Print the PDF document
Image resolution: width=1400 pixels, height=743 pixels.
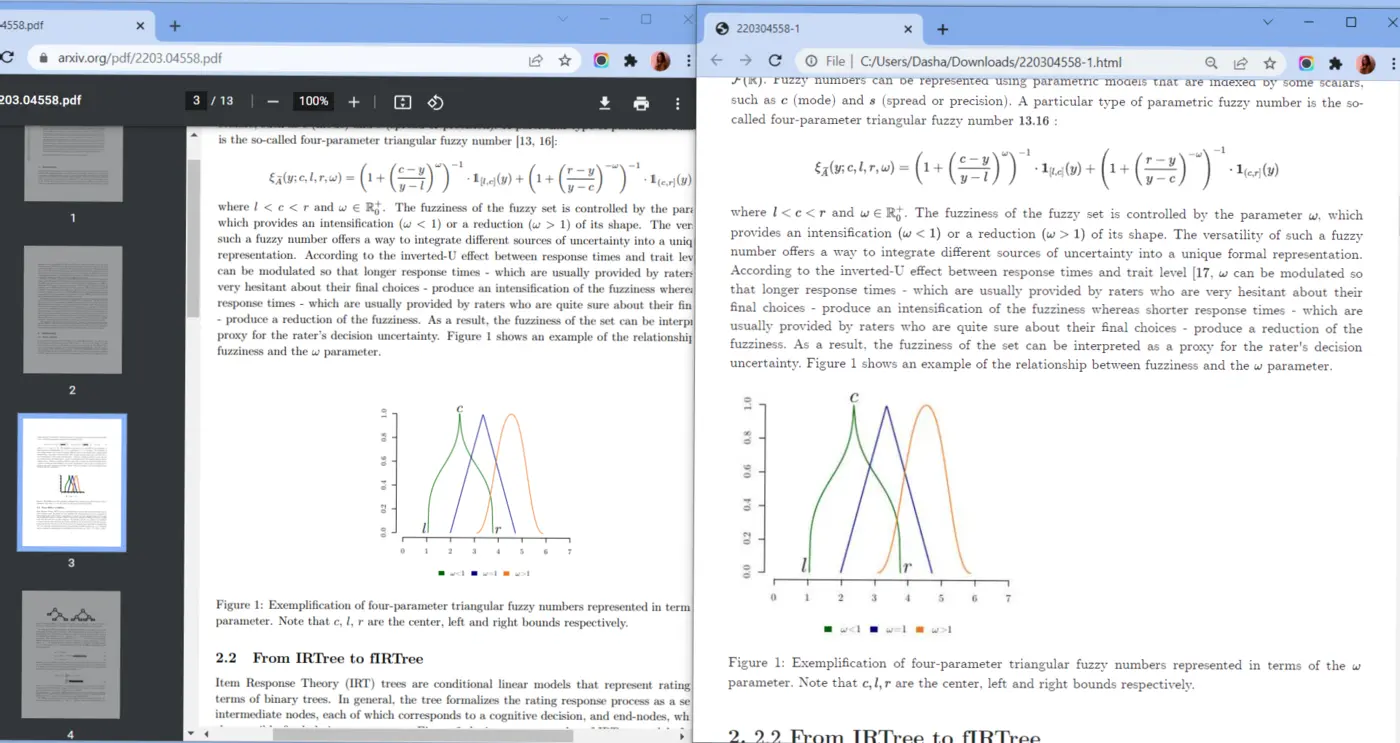click(641, 103)
